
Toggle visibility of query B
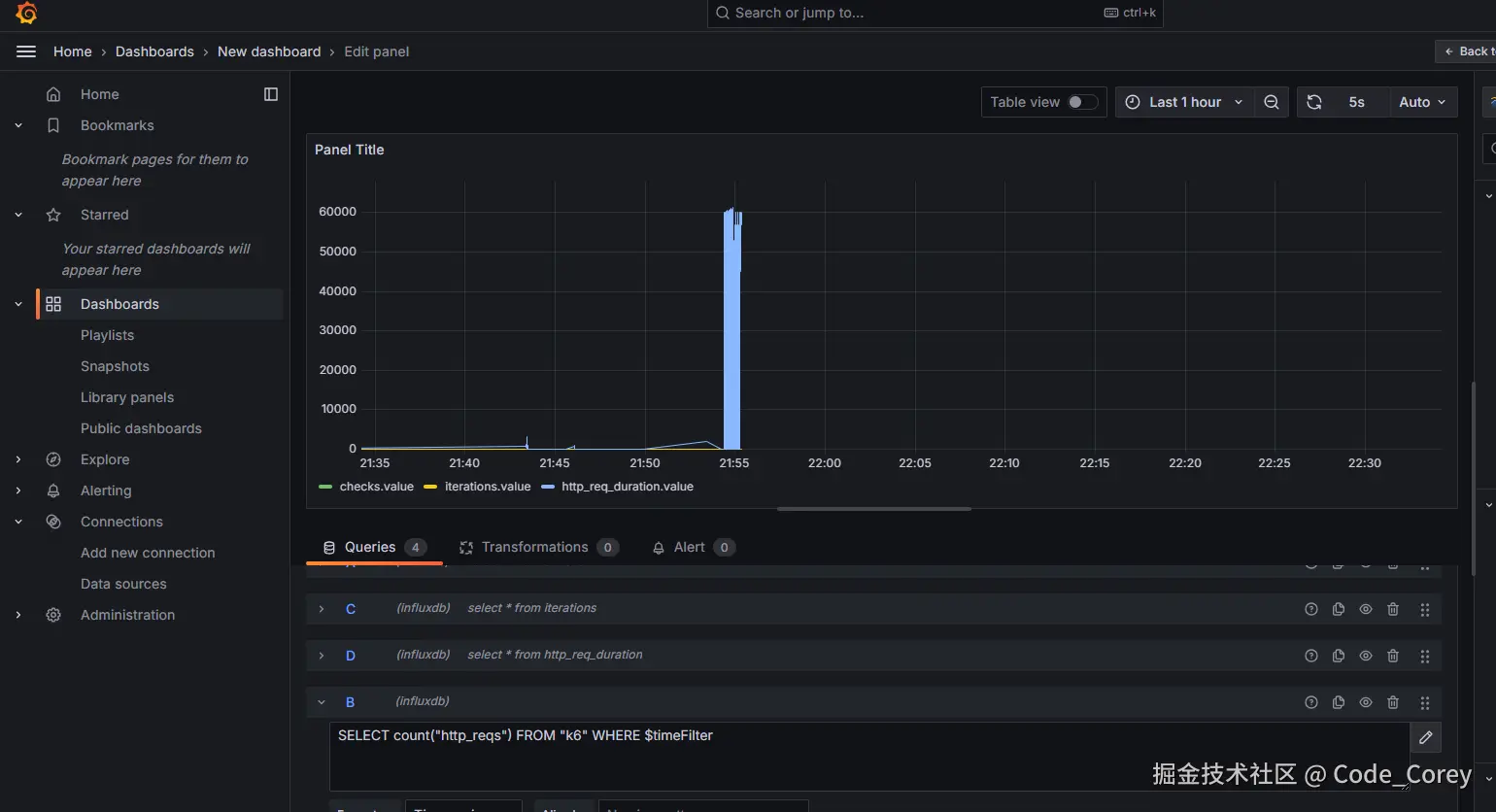1366,702
